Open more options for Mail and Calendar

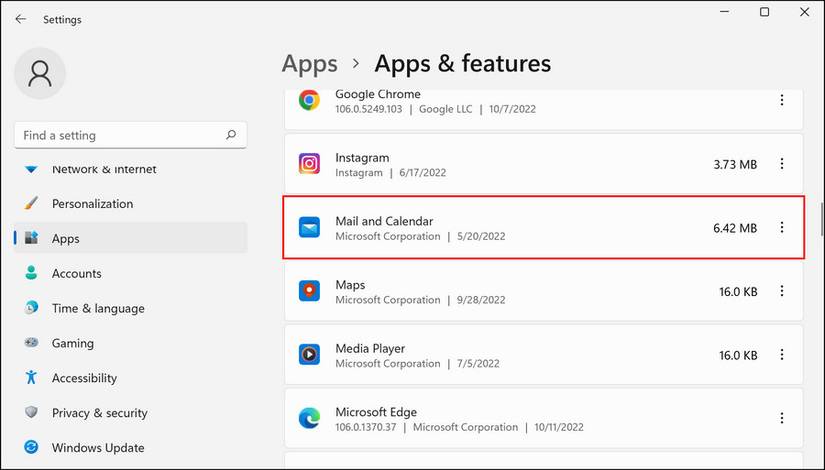tap(782, 228)
